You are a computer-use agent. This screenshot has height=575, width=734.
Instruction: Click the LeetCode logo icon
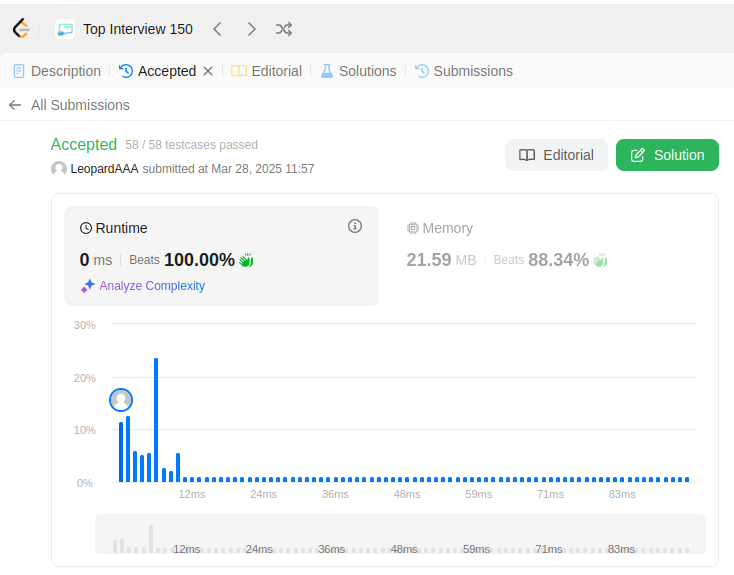[x=21, y=29]
